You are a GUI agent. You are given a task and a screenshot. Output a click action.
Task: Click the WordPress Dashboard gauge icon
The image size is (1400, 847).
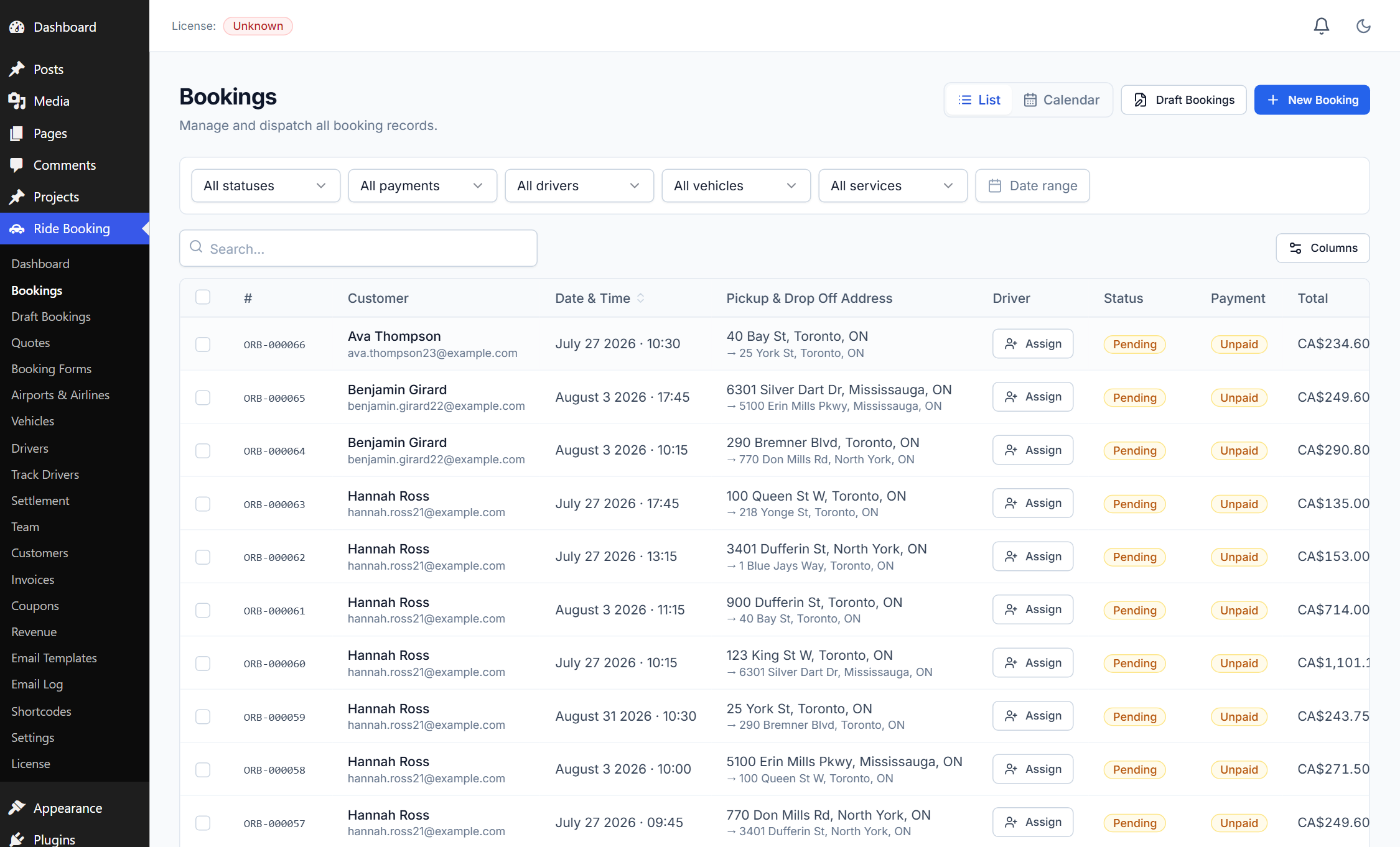coord(17,27)
